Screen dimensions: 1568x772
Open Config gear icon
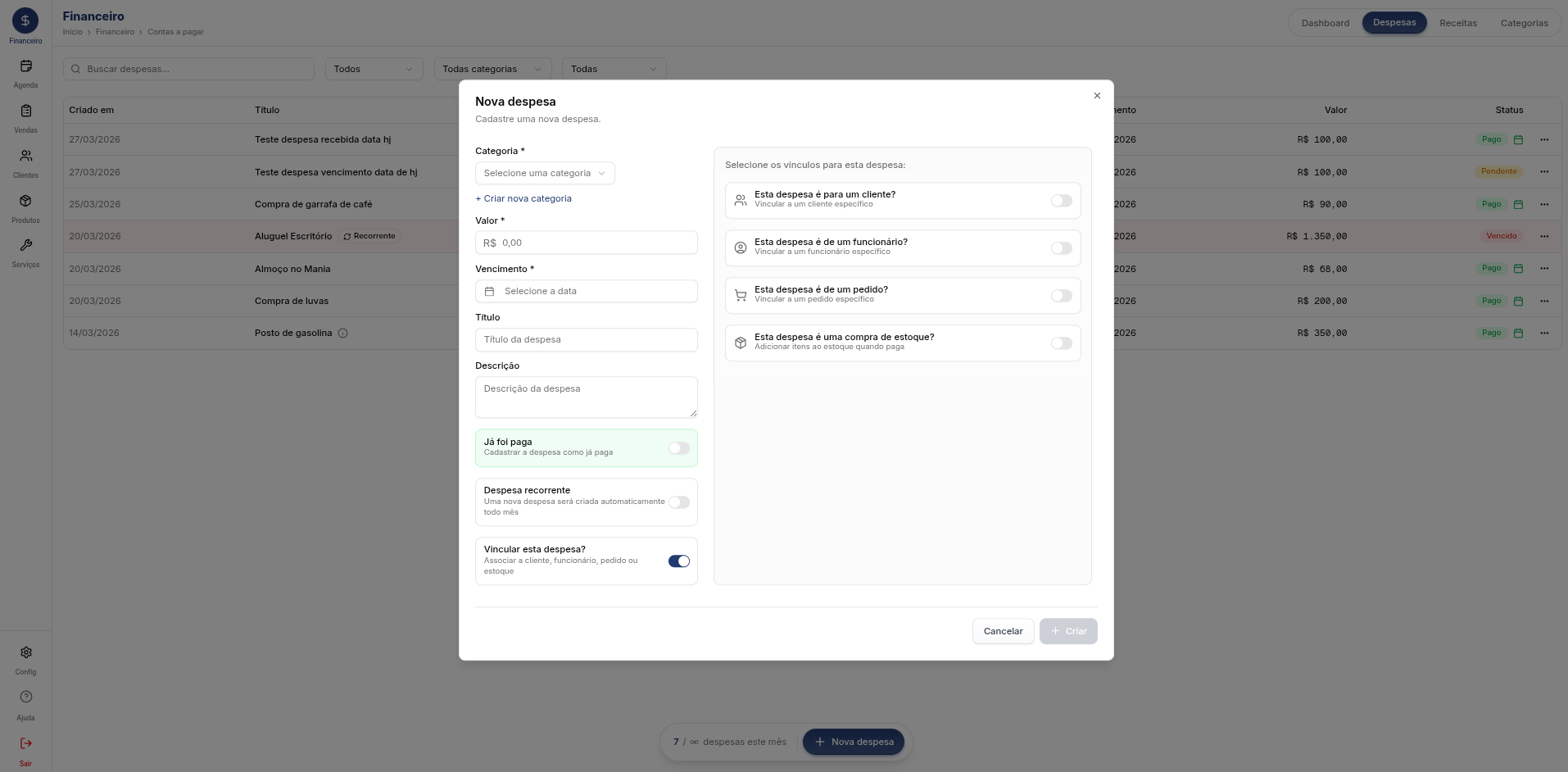coord(25,652)
